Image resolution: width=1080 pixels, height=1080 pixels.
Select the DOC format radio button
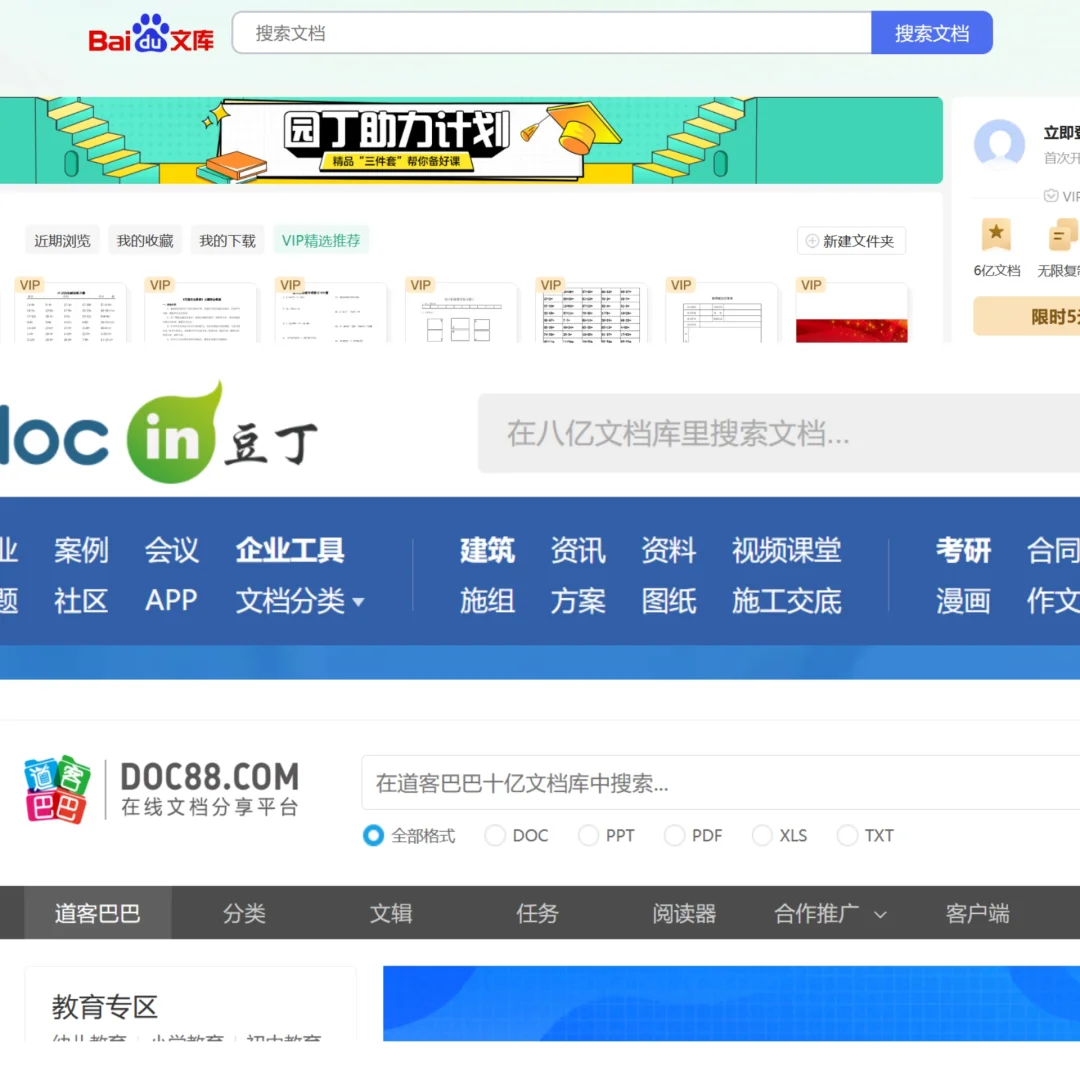(495, 835)
